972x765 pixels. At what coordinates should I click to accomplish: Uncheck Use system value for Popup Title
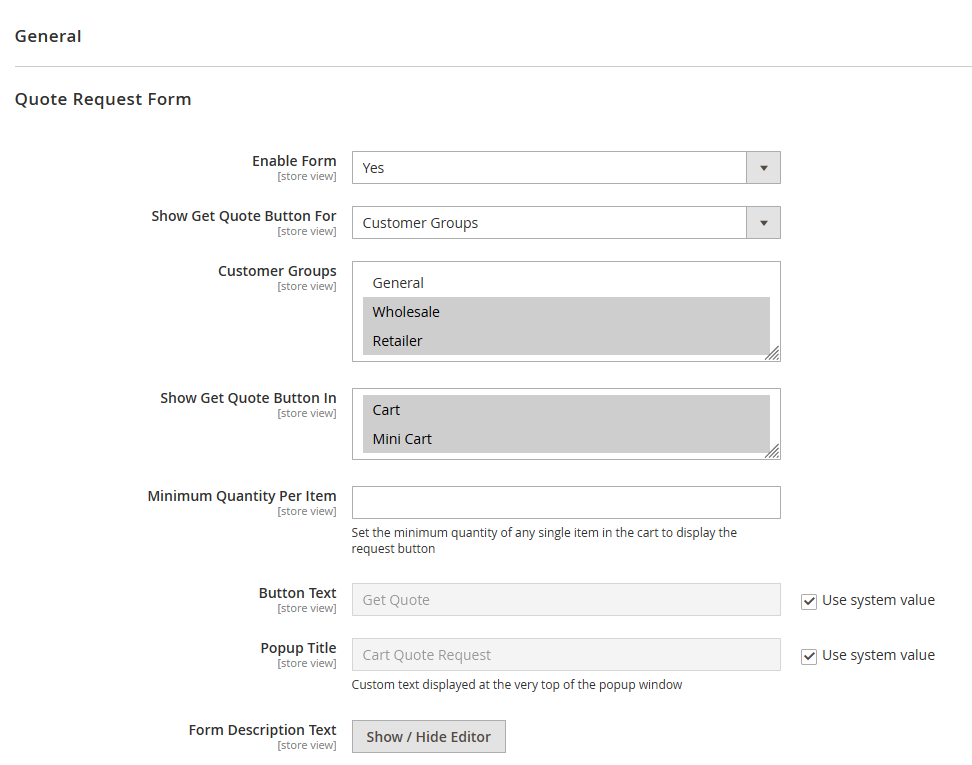click(808, 656)
